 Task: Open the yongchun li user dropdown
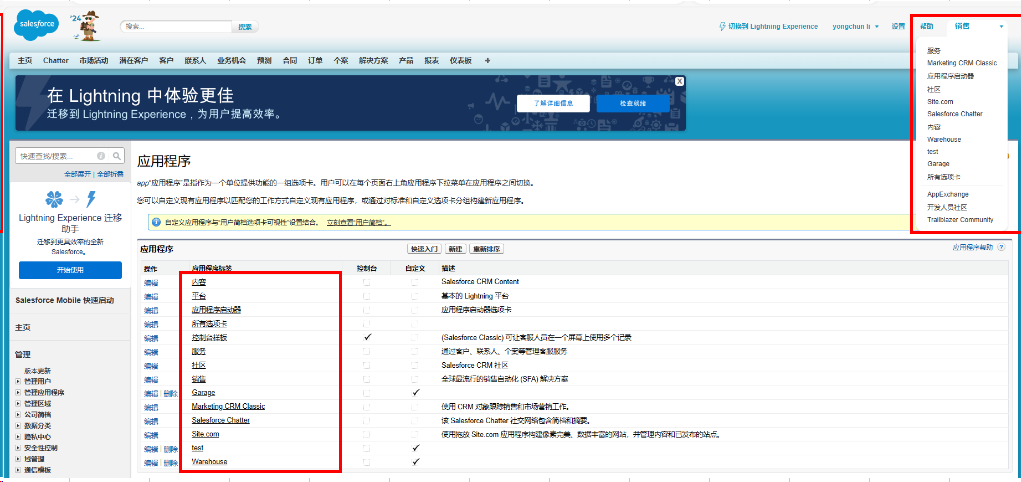[x=856, y=27]
